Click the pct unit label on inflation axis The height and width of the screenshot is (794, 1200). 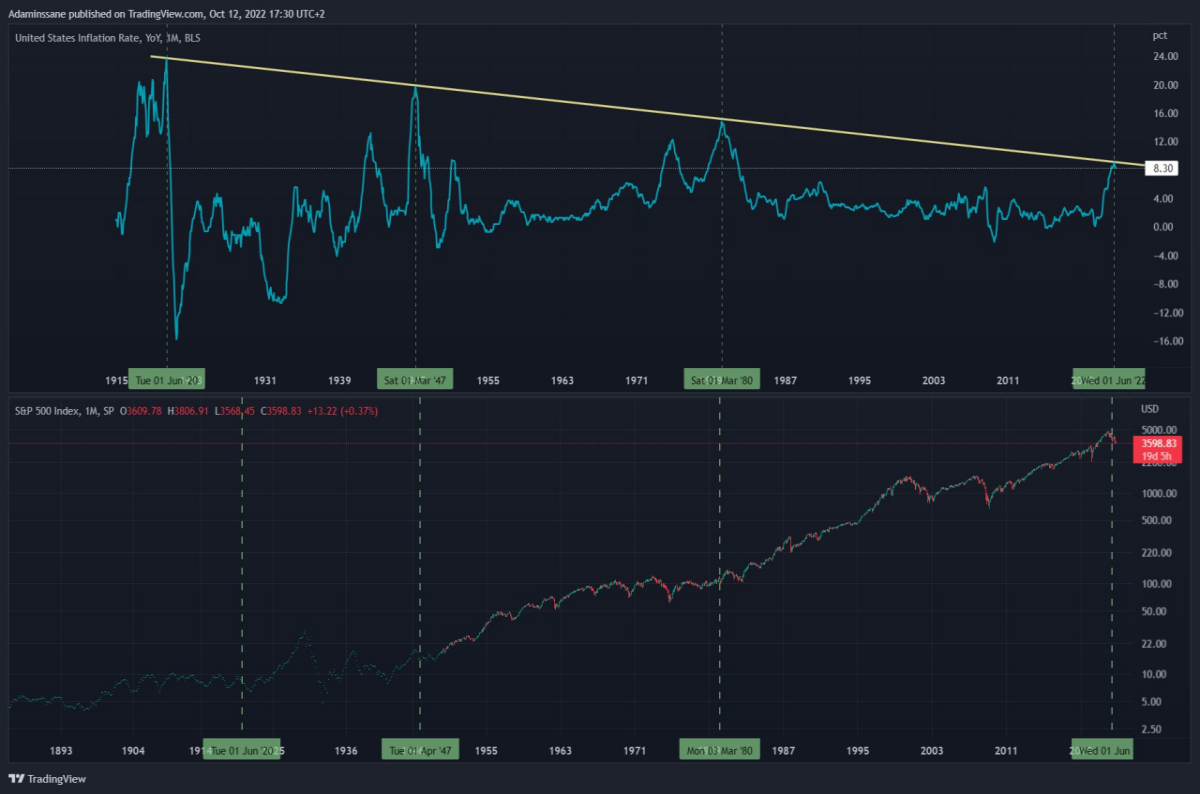[1160, 35]
